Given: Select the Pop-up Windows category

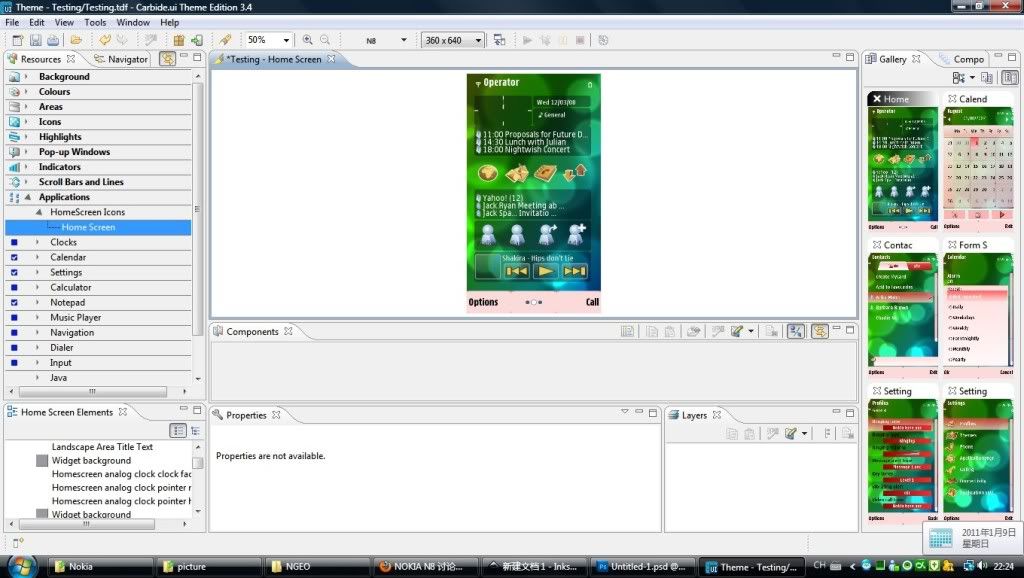Looking at the screenshot, I should 74,152.
